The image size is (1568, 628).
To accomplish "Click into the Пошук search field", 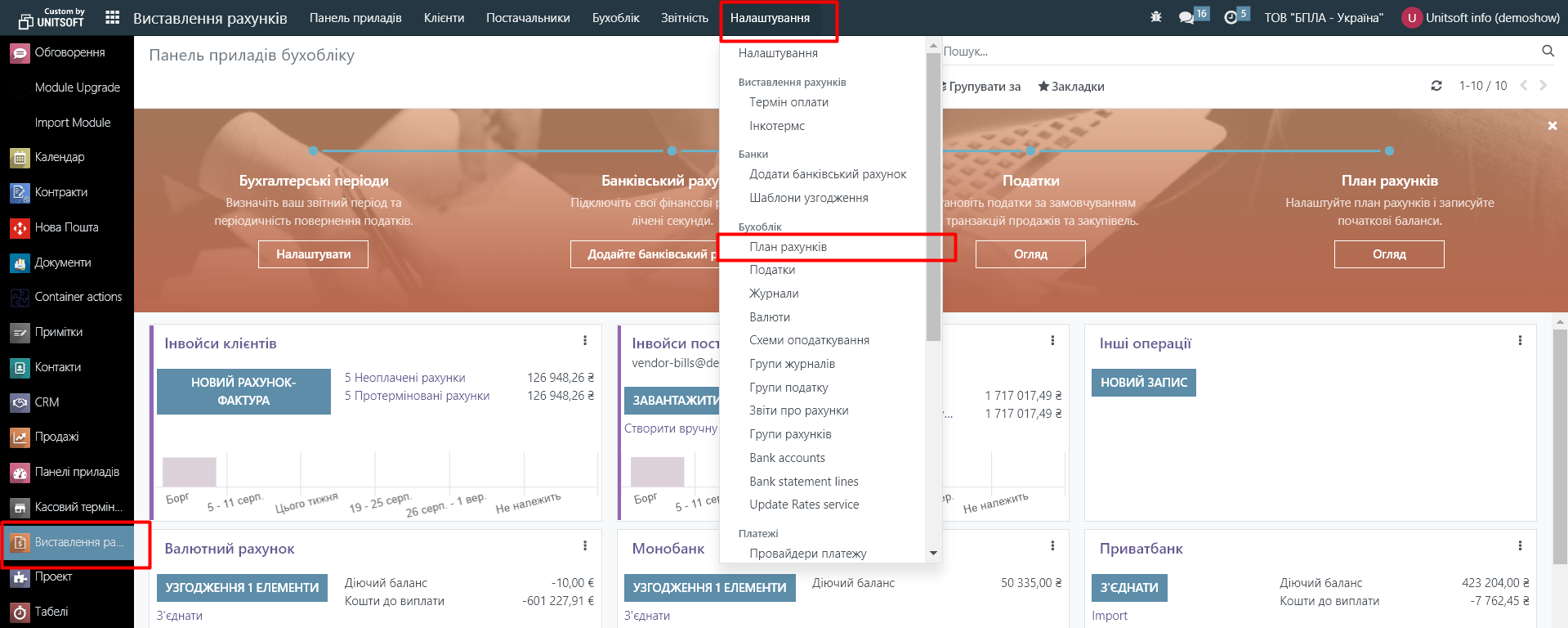I will [1226, 52].
